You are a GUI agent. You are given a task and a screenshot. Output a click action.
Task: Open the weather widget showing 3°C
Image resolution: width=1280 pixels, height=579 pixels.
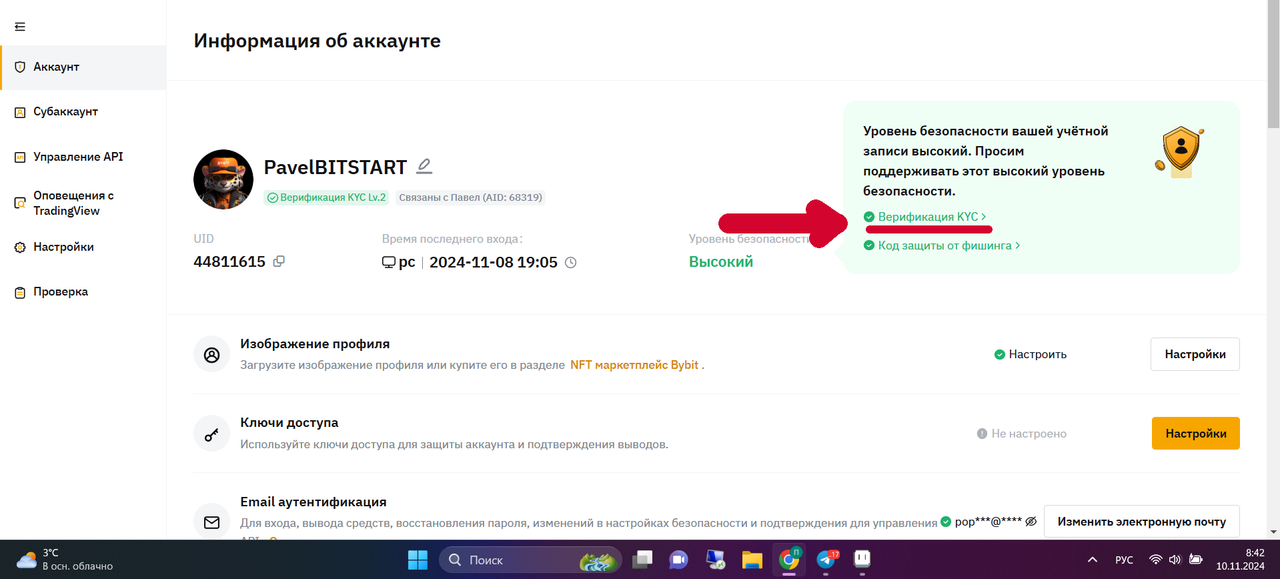pyautogui.click(x=65, y=560)
